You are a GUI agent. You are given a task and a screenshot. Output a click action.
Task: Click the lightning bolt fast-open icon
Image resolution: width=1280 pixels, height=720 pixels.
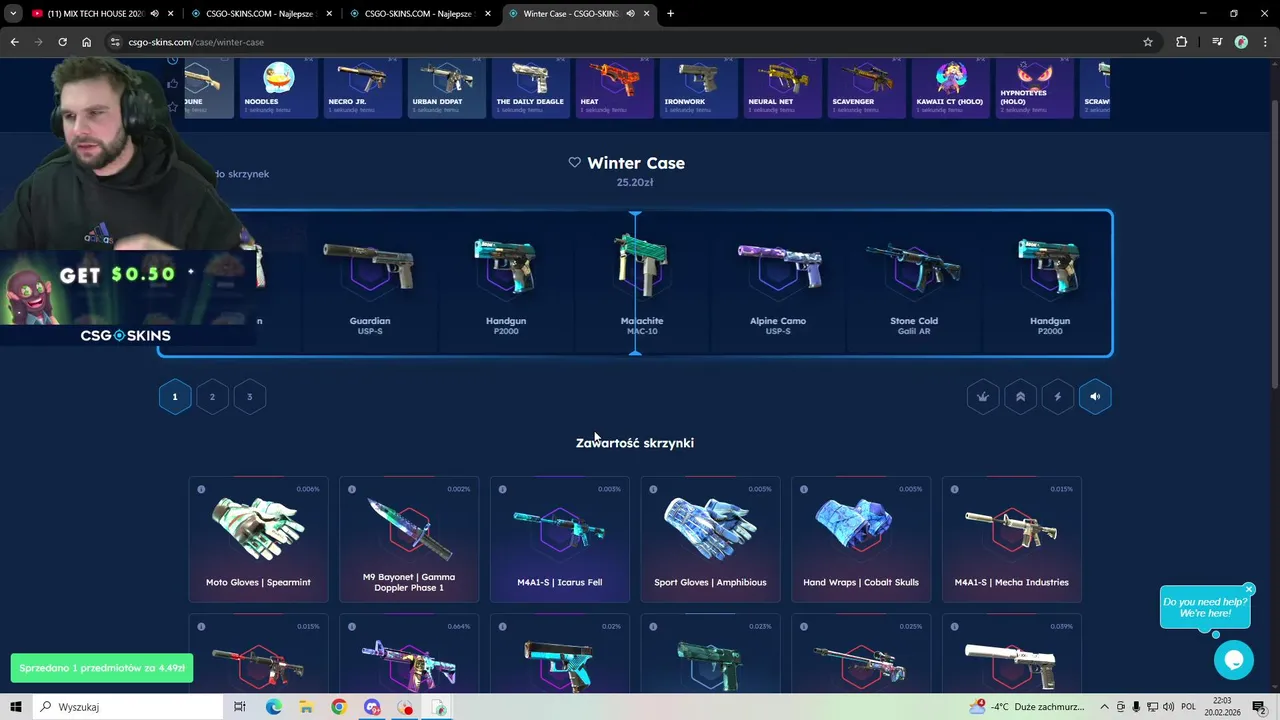click(1058, 397)
